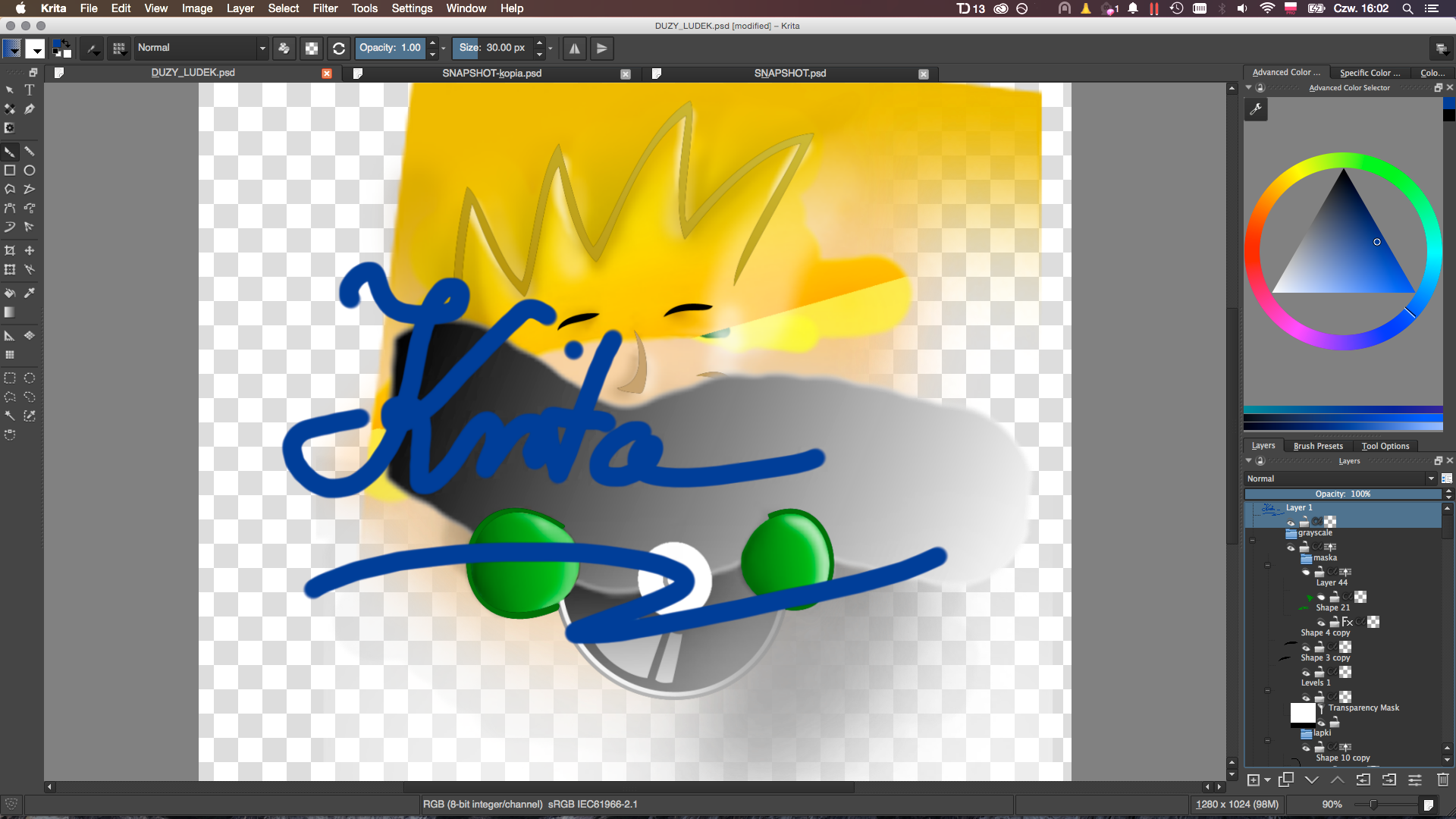The height and width of the screenshot is (819, 1456).
Task: Select the Text tool in toolbox
Action: coord(30,90)
